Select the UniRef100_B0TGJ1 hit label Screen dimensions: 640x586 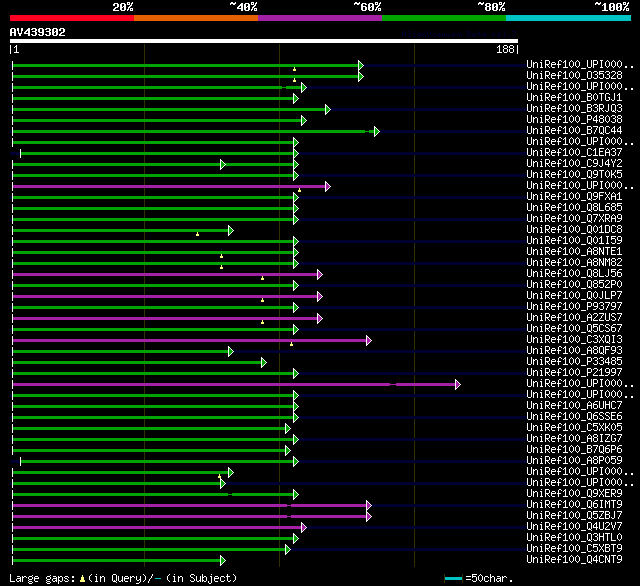(574, 98)
